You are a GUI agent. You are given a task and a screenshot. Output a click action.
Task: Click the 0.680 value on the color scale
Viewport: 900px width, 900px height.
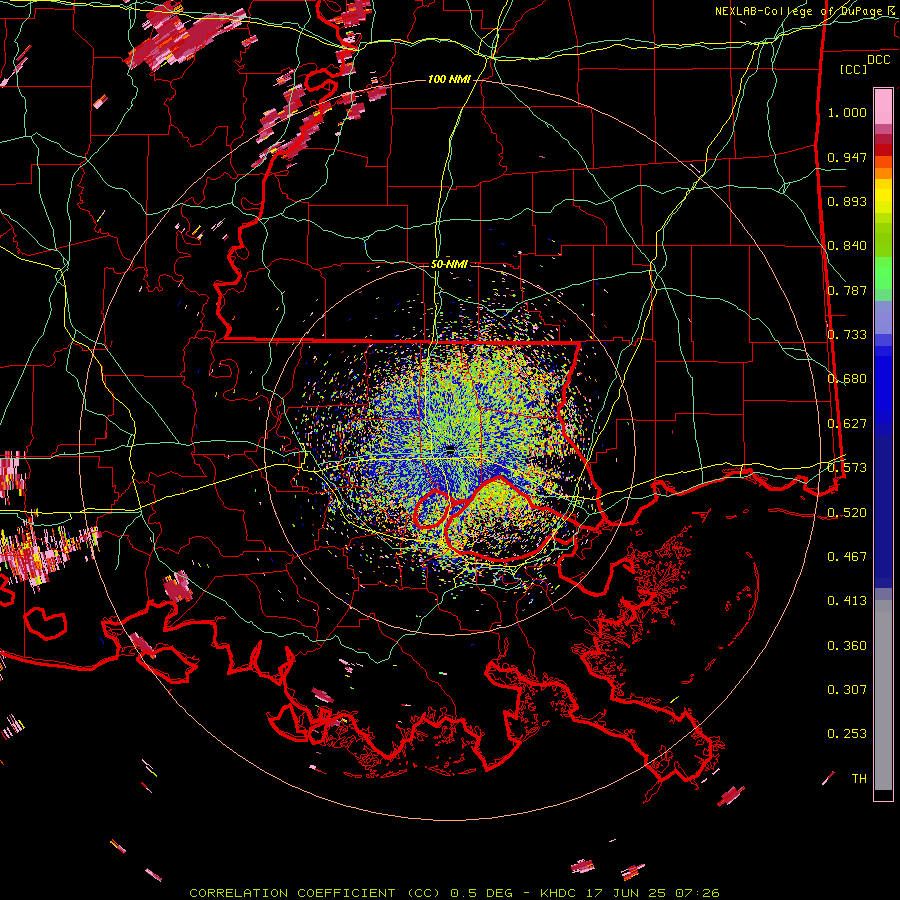point(847,379)
